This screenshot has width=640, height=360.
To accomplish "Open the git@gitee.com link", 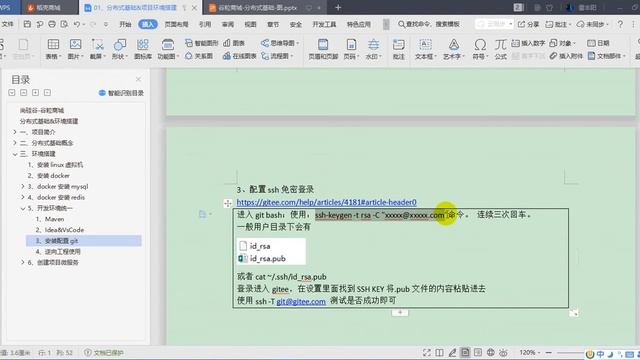I will [x=301, y=301].
